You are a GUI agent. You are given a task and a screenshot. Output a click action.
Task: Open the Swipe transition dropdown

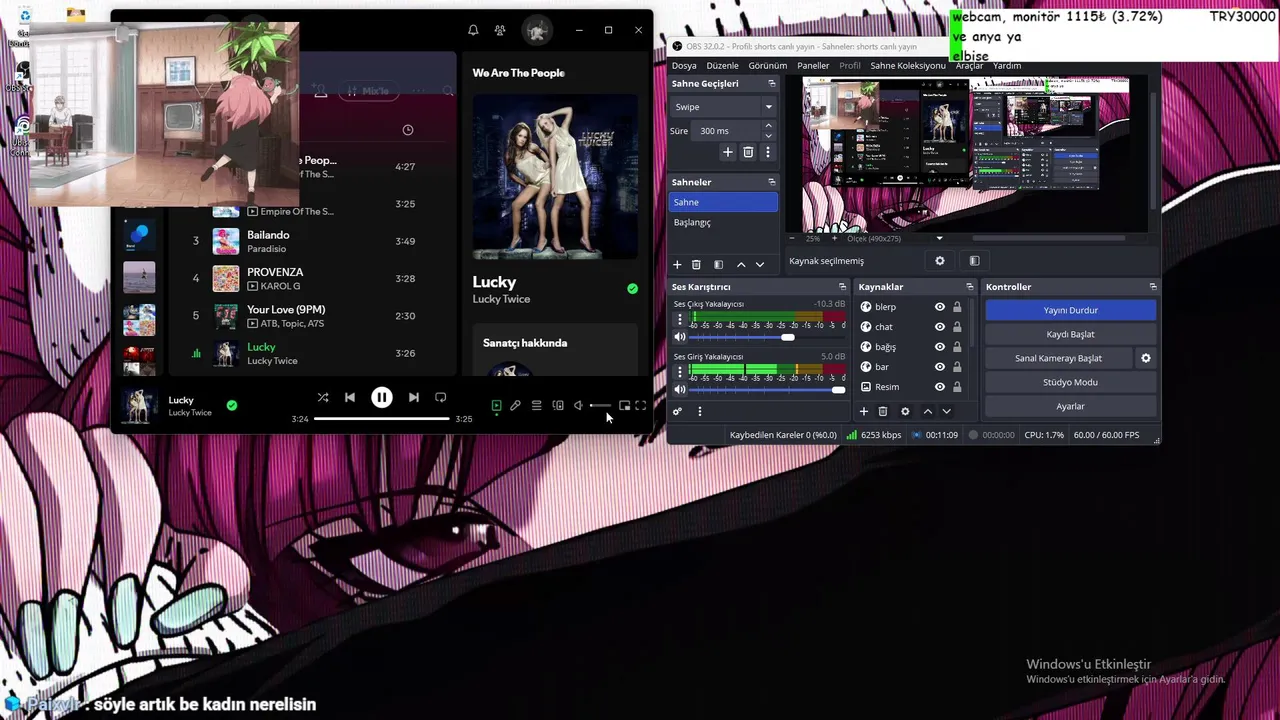(723, 107)
